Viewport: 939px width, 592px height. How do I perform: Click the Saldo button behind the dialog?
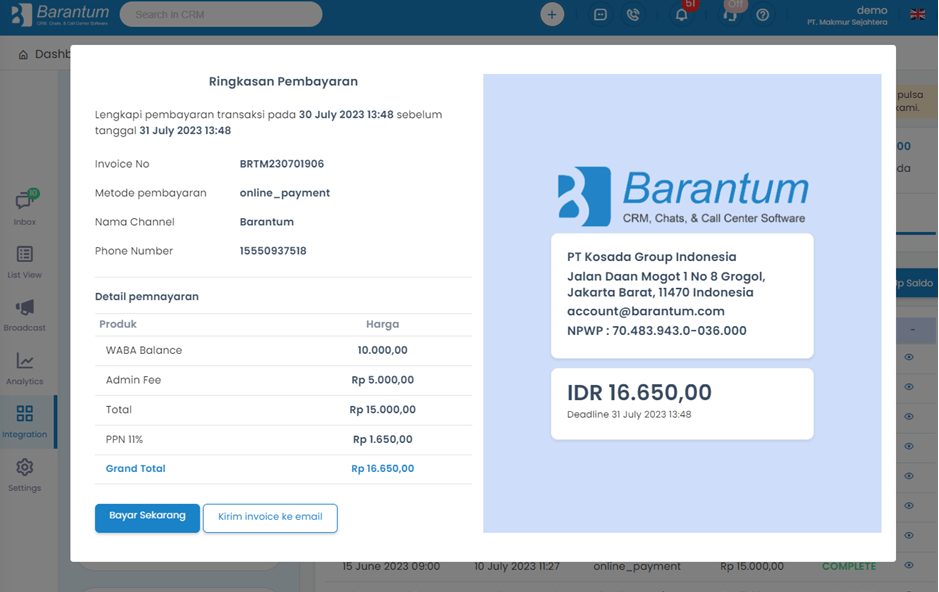(x=916, y=283)
